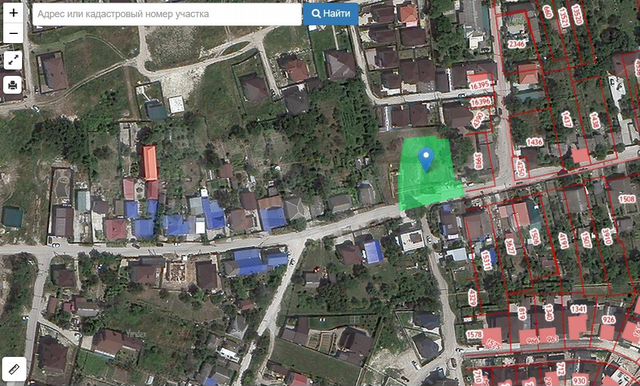Select cadastral parcel labeled 16396
This screenshot has width=640, height=386.
[481, 102]
